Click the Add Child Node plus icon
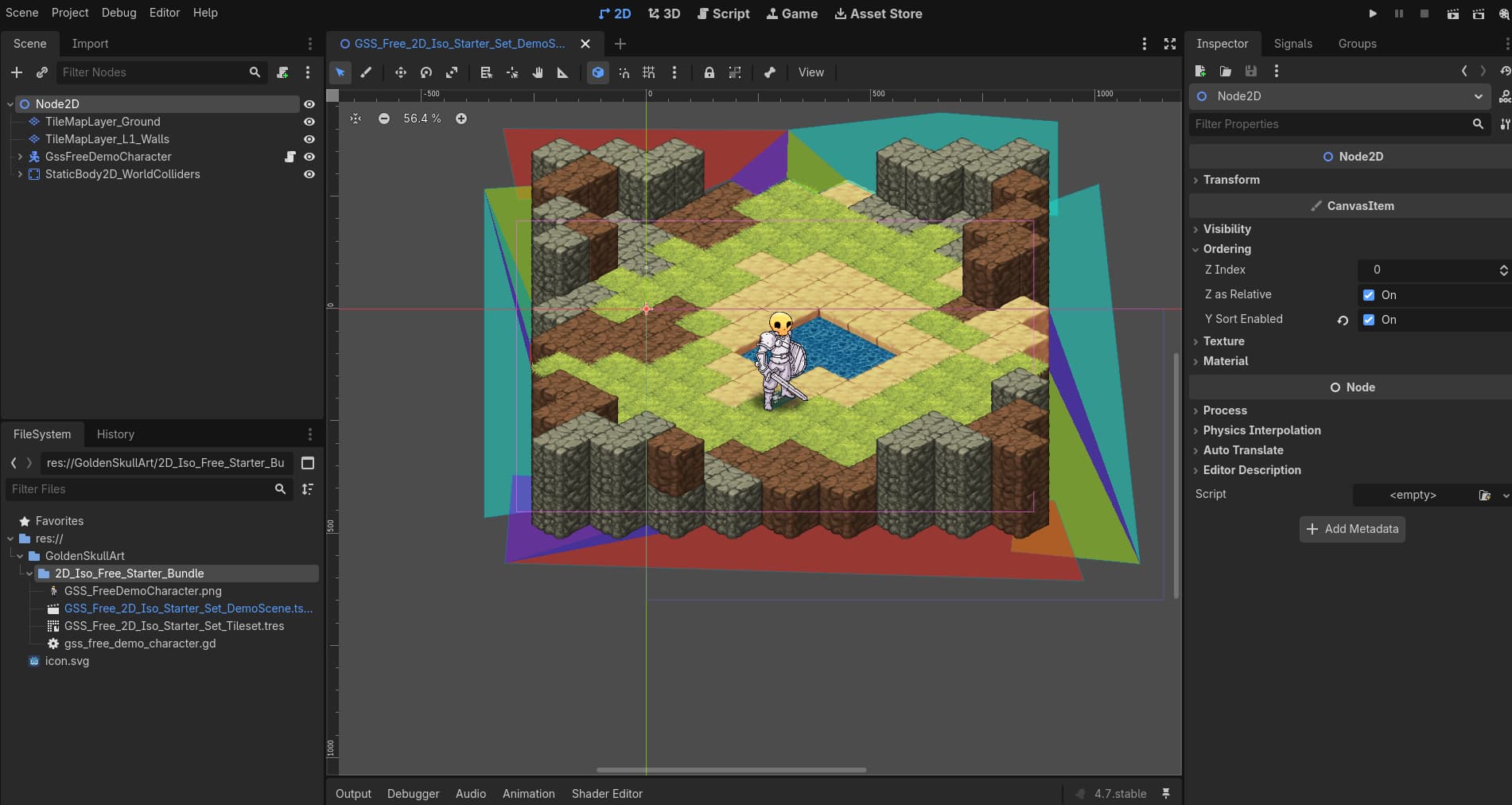The image size is (1512, 805). (x=17, y=72)
